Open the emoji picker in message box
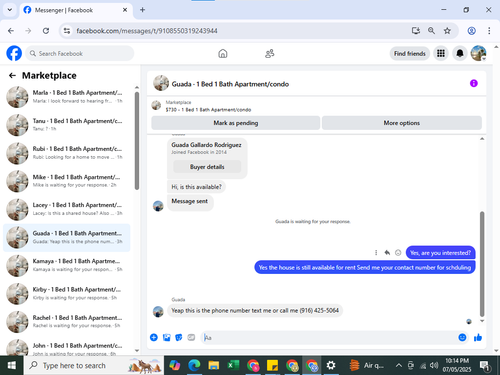This screenshot has height=375, width=500. 462,337
